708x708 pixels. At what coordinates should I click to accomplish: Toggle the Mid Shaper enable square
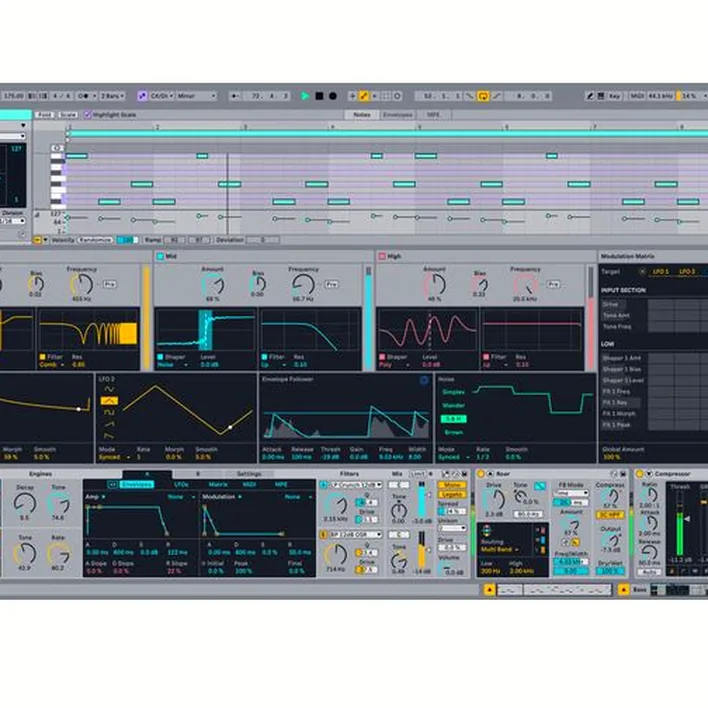click(x=160, y=357)
